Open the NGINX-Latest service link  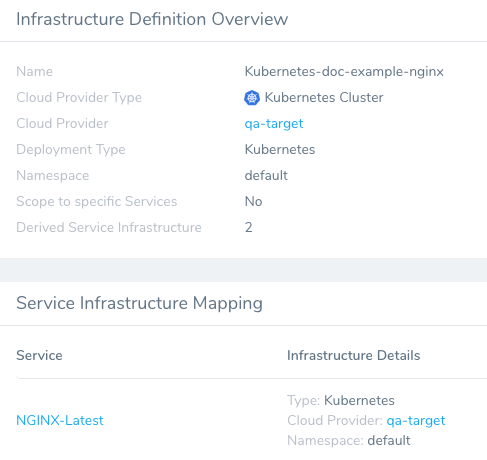coord(60,420)
